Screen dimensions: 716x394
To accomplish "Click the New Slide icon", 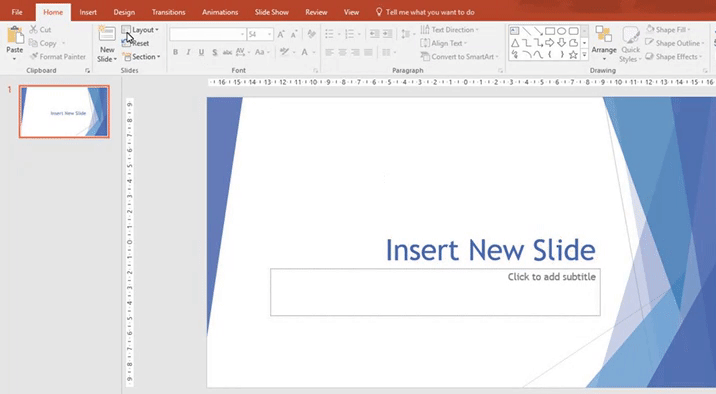I will (x=107, y=34).
